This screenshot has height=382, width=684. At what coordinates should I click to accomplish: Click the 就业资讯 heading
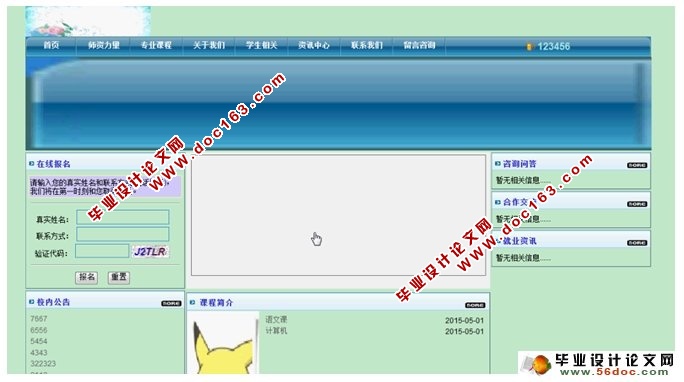click(x=520, y=241)
